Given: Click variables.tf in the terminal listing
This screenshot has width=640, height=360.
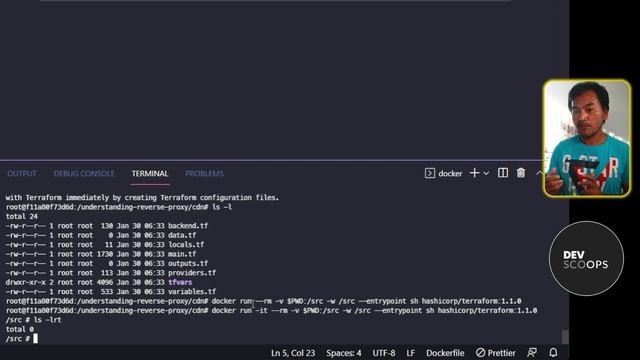Looking at the screenshot, I should tap(192, 291).
